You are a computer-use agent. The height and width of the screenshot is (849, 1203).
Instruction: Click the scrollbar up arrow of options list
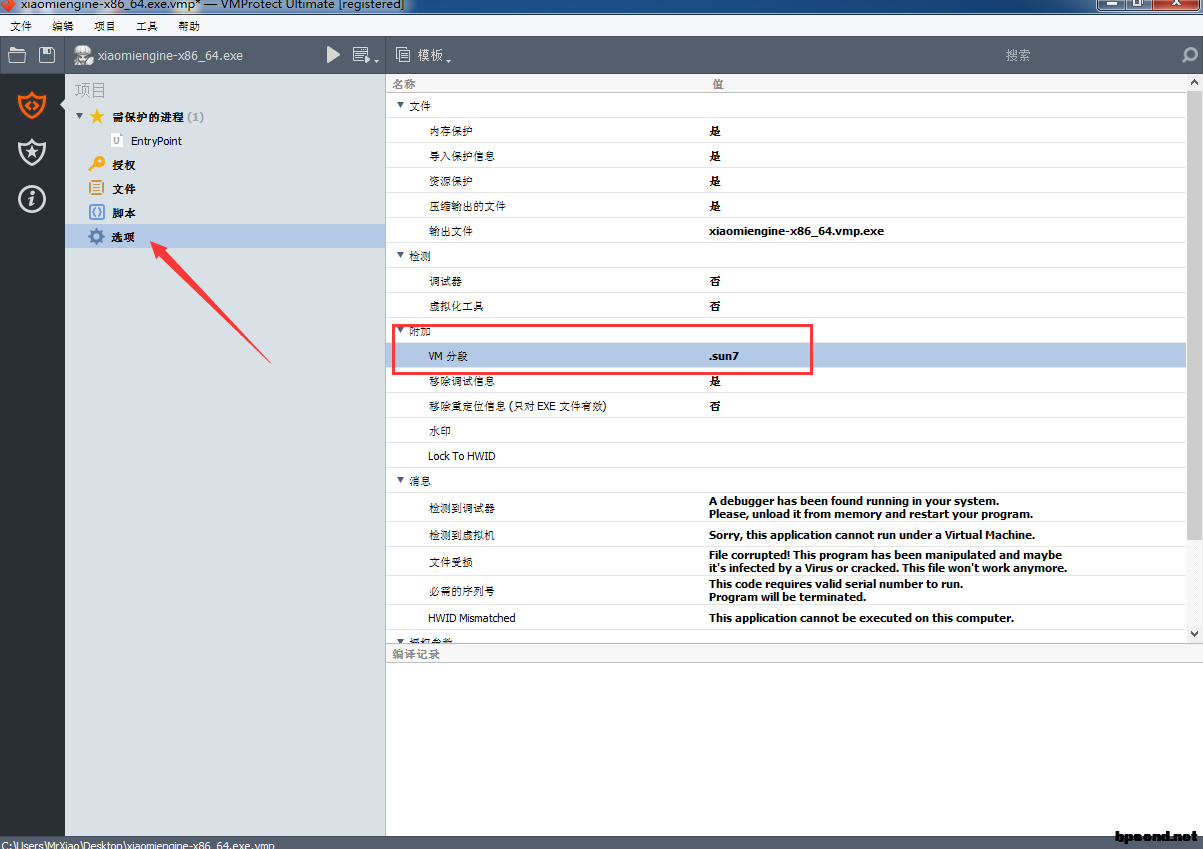1194,83
